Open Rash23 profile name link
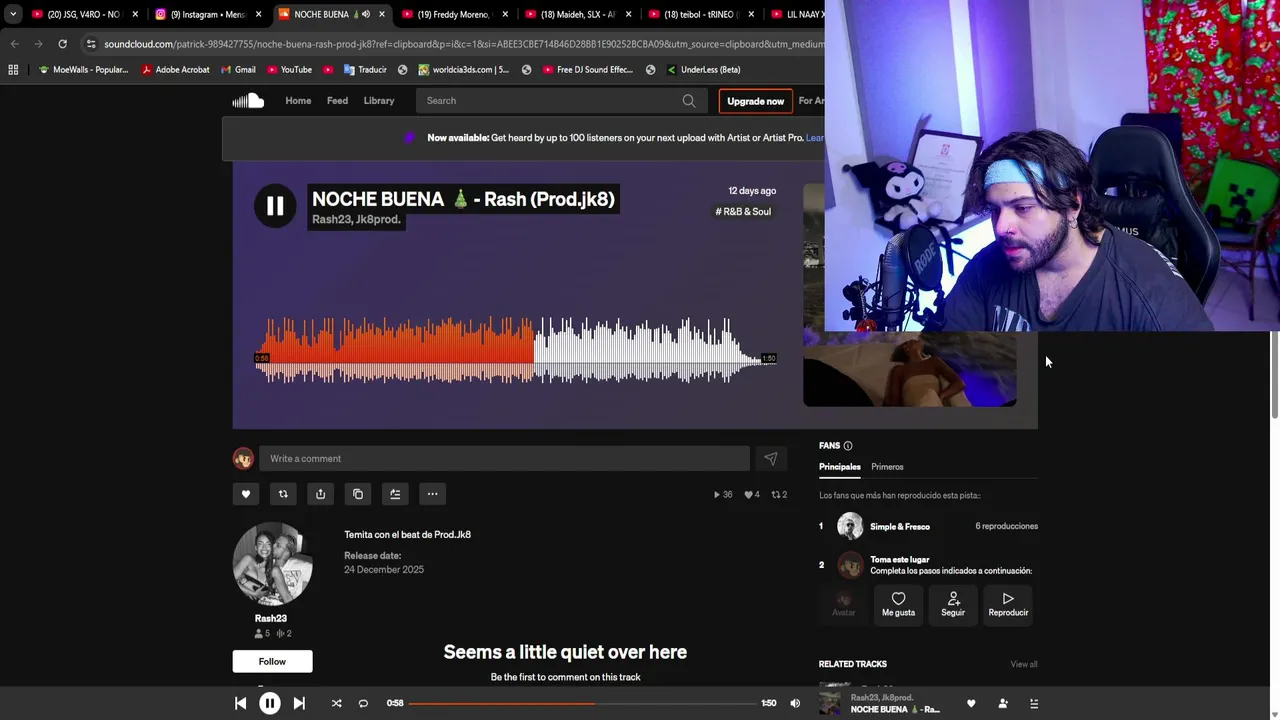 [x=271, y=618]
